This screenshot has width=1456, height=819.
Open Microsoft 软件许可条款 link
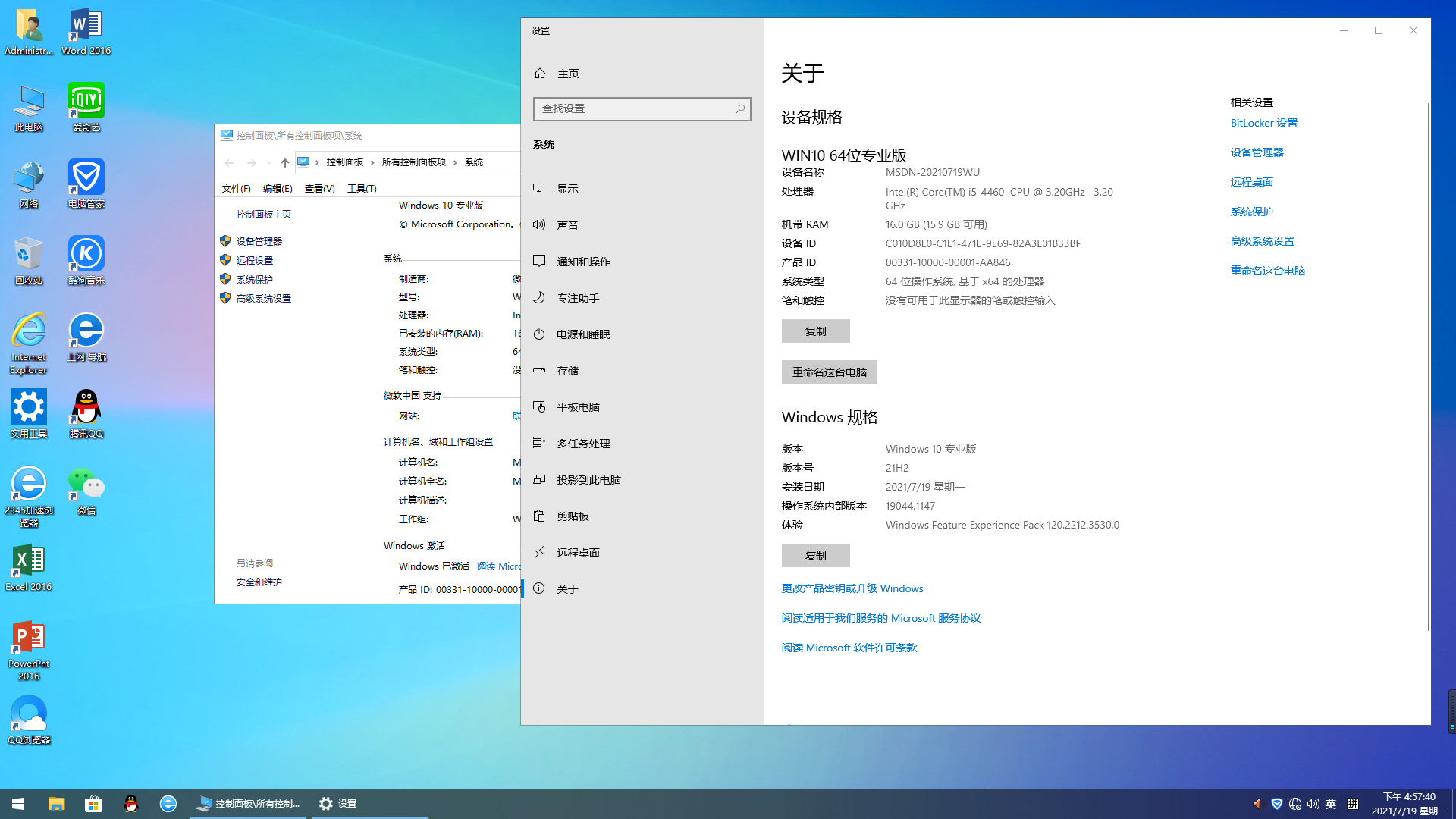click(849, 648)
